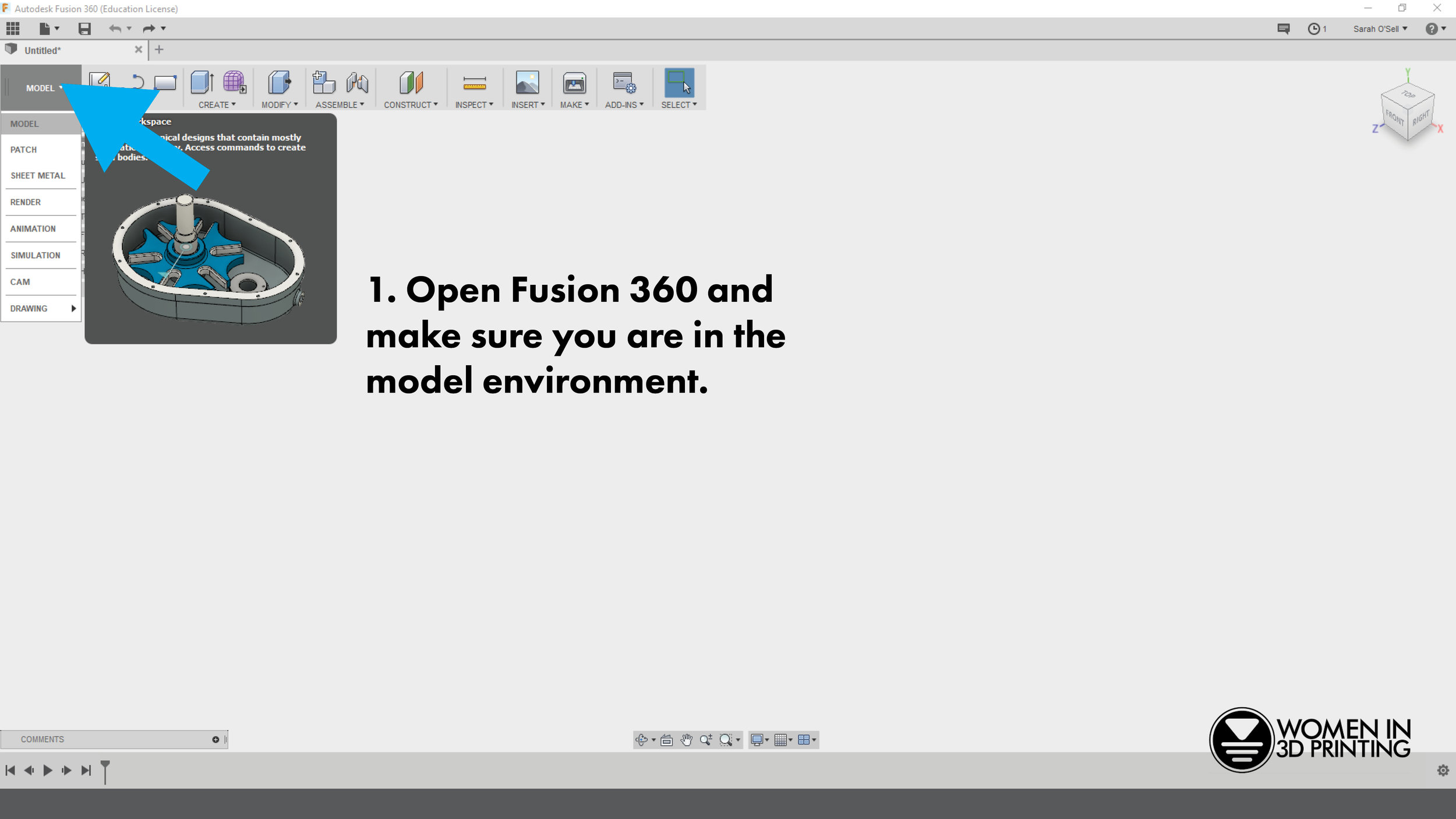This screenshot has height=819, width=1456.
Task: Expand the INSERT dropdown menu
Action: [528, 105]
